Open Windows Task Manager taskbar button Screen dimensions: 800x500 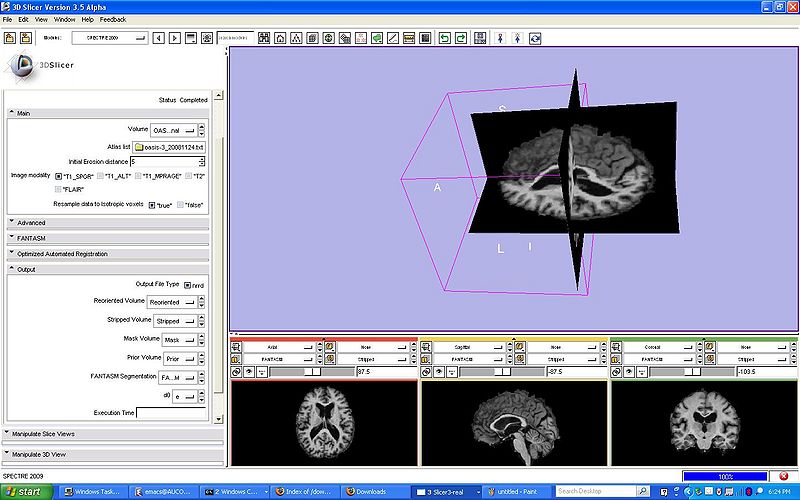coord(93,492)
